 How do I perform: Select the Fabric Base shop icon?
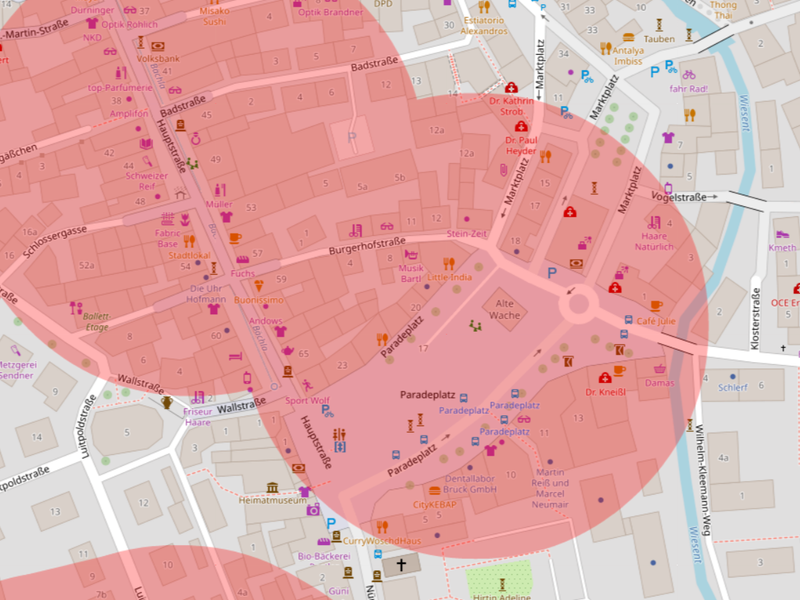[168, 219]
